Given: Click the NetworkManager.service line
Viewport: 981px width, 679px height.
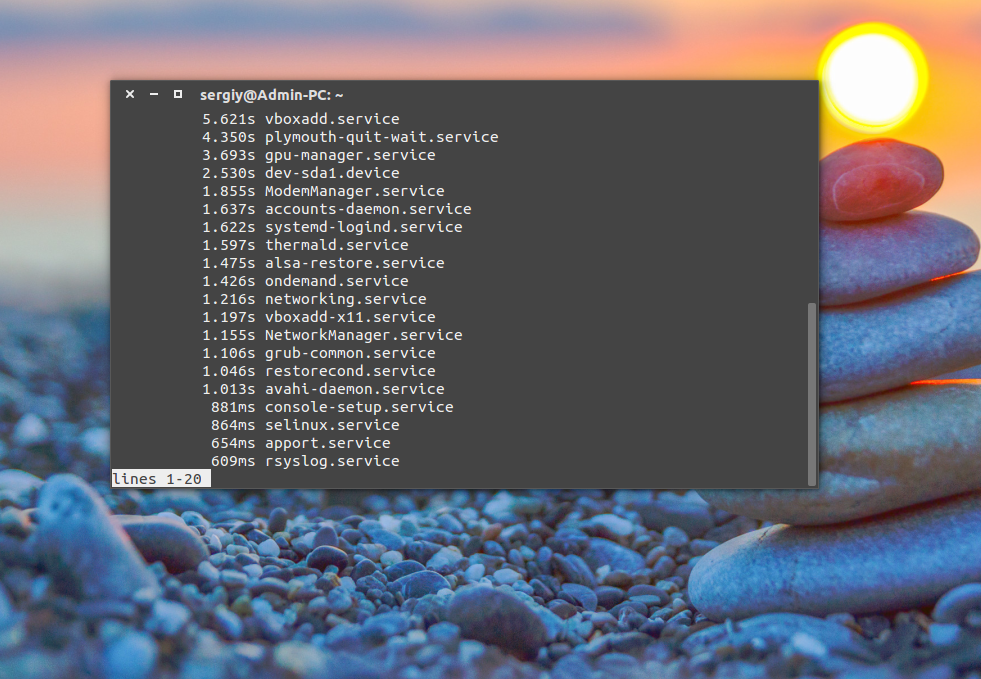Looking at the screenshot, I should pyautogui.click(x=363, y=335).
